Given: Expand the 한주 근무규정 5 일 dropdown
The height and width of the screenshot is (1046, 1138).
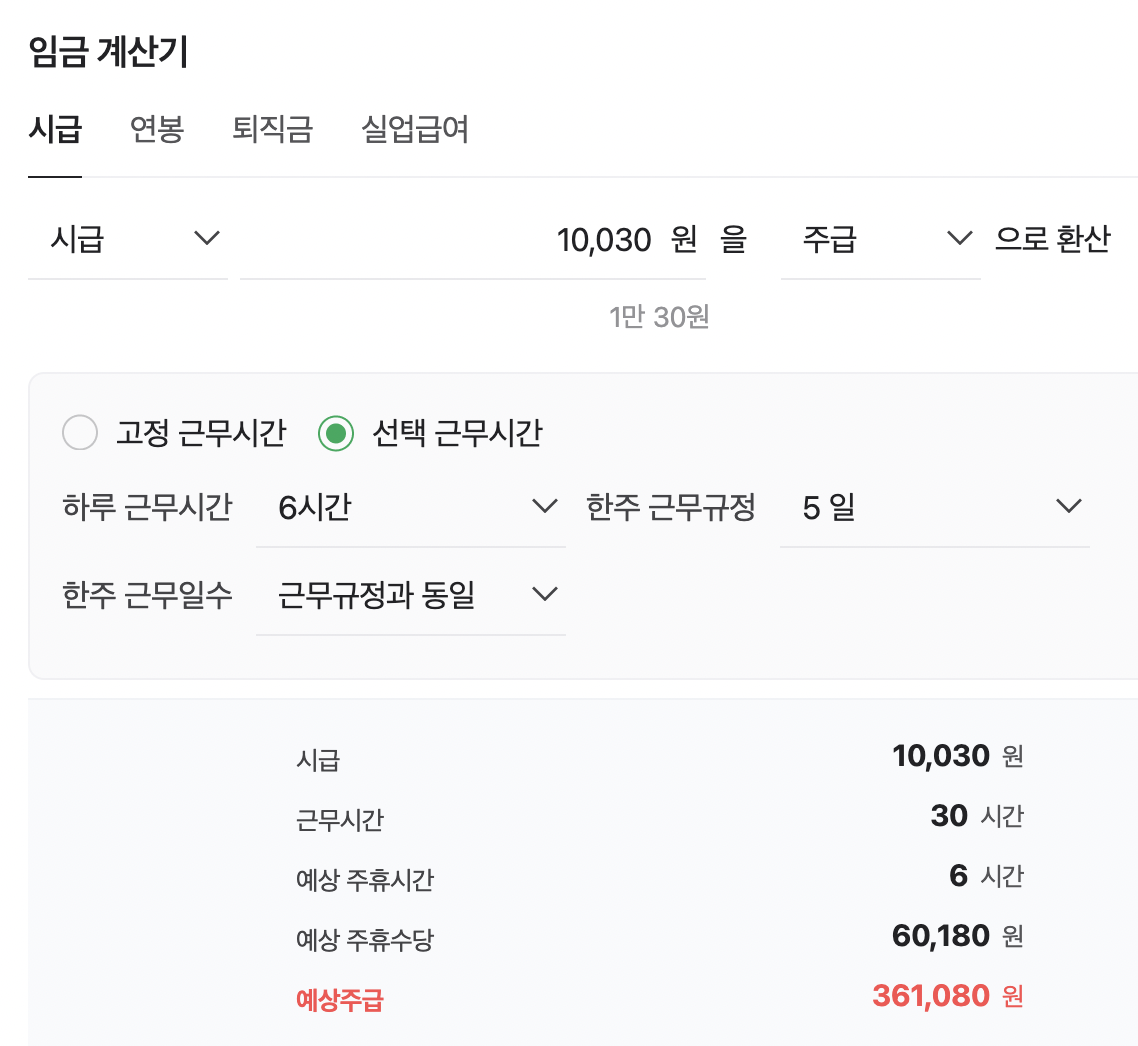Looking at the screenshot, I should point(934,507).
